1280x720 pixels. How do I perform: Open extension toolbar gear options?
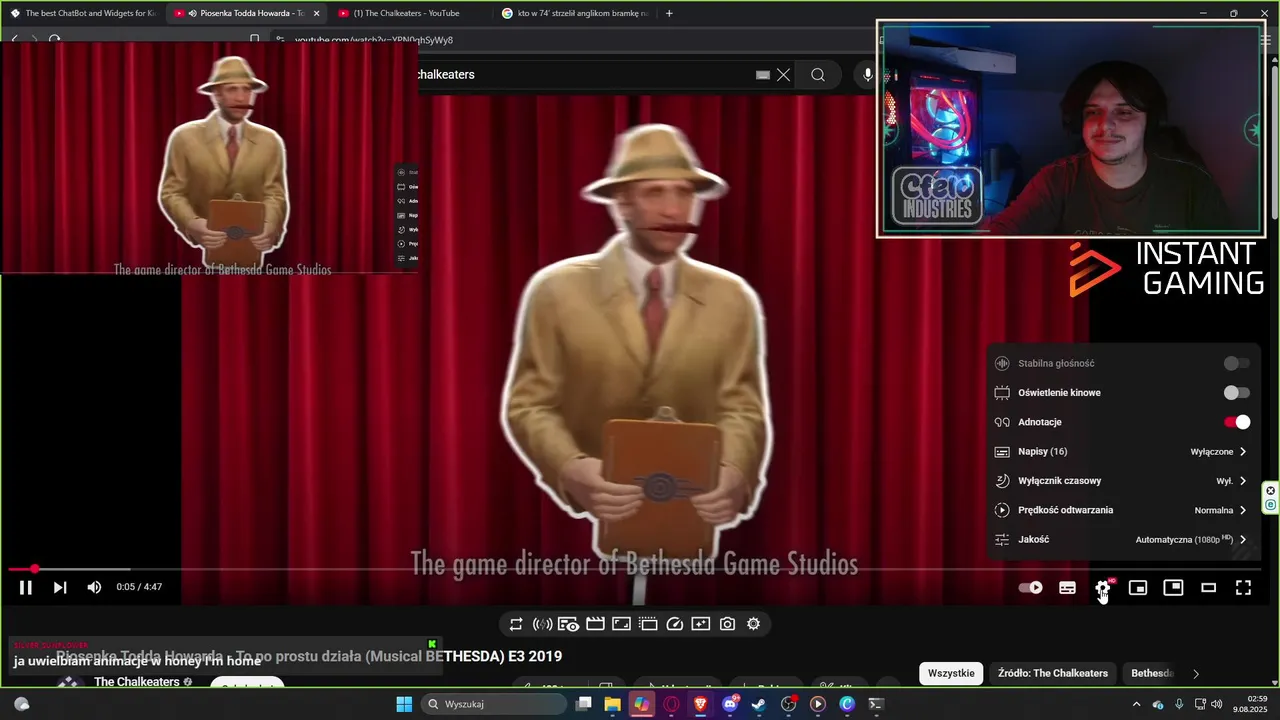753,624
